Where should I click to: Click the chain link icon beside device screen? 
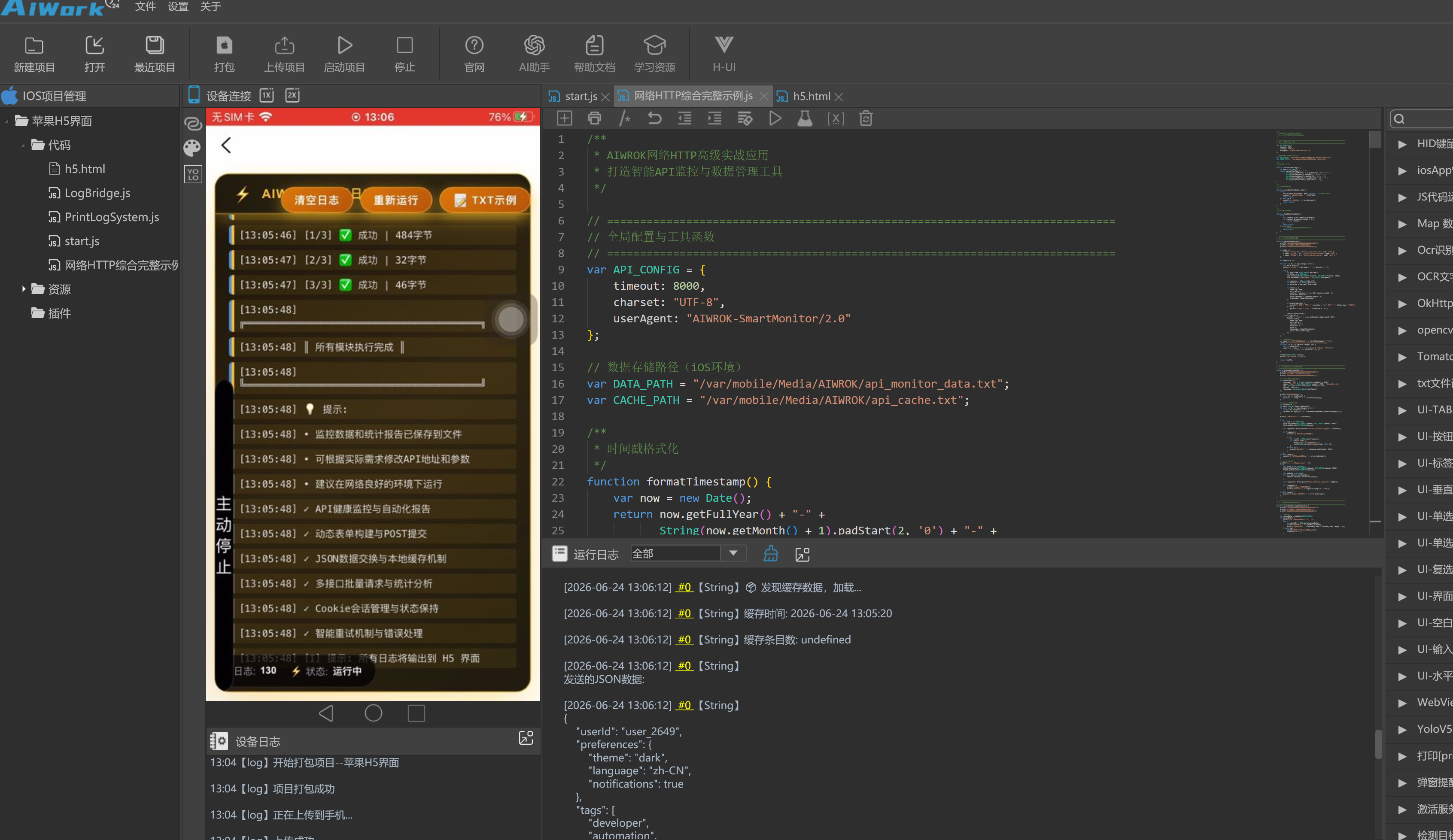pos(193,123)
